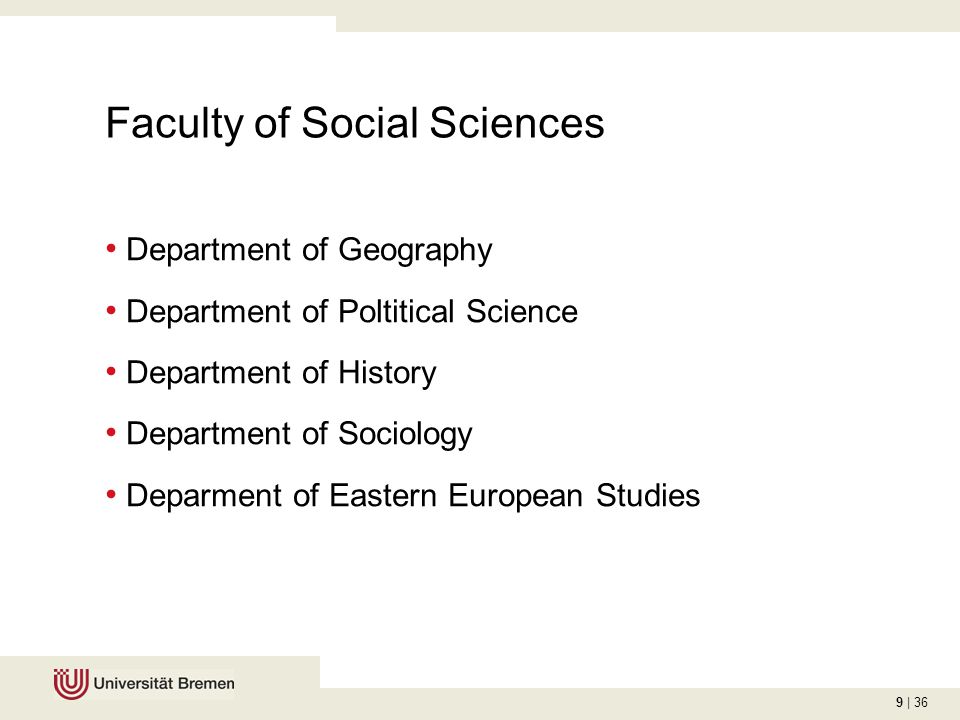
Task: Click the red bullet beside Department of Geography
Action: pos(111,249)
